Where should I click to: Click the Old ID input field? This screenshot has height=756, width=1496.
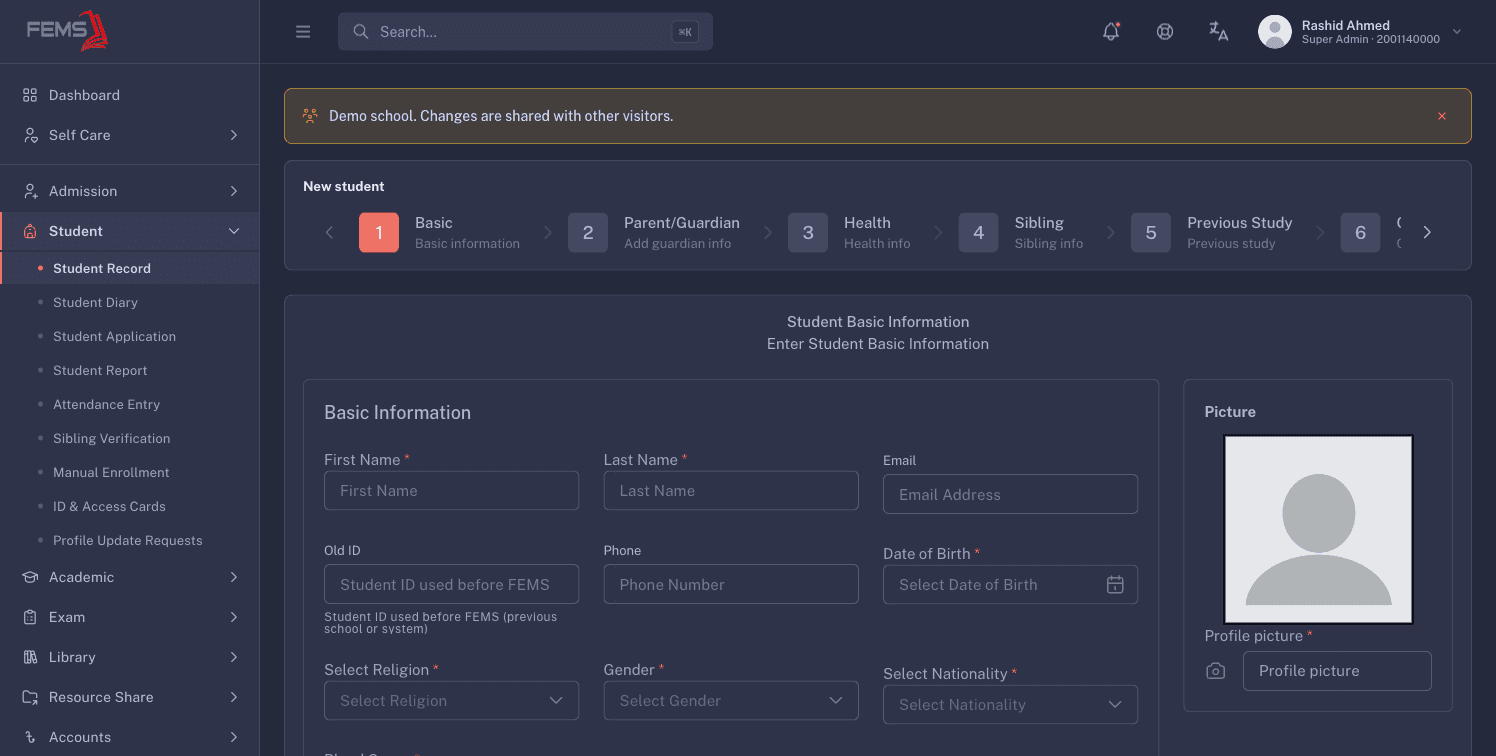tap(451, 585)
